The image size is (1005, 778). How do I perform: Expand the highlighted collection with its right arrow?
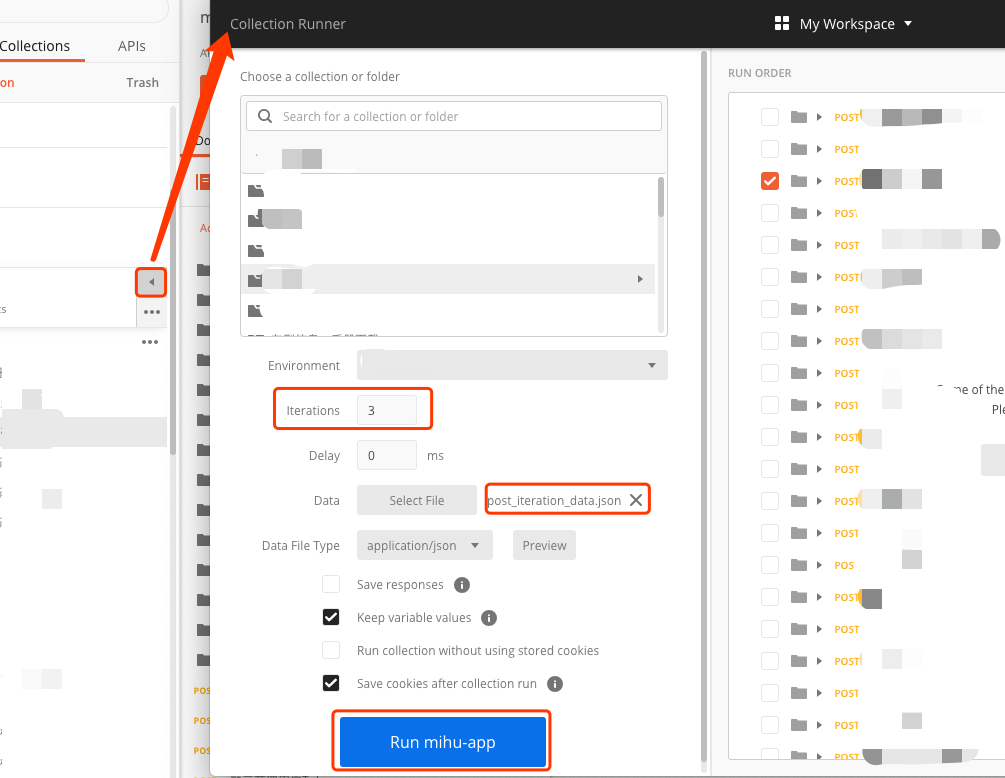[x=640, y=279]
